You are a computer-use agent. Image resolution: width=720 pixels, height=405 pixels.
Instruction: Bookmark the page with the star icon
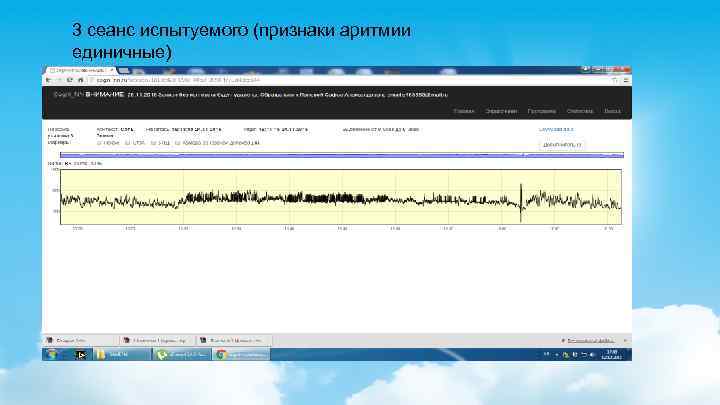click(x=615, y=80)
